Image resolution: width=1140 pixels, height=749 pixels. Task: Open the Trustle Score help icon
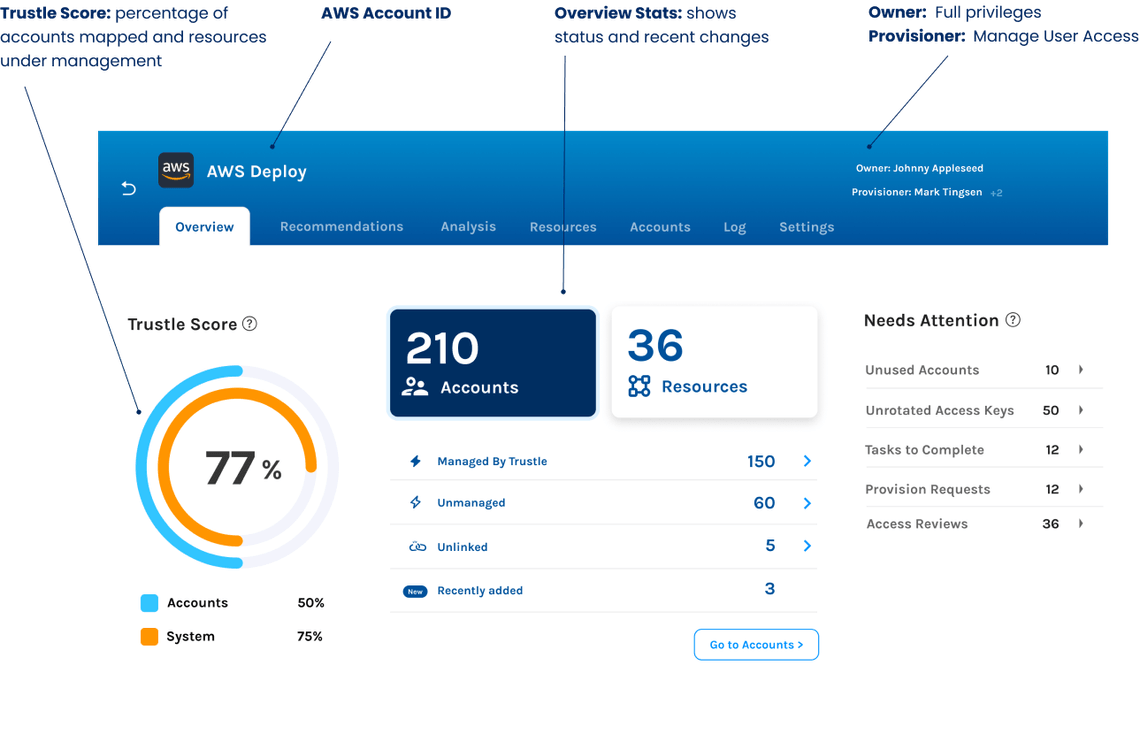coord(249,324)
